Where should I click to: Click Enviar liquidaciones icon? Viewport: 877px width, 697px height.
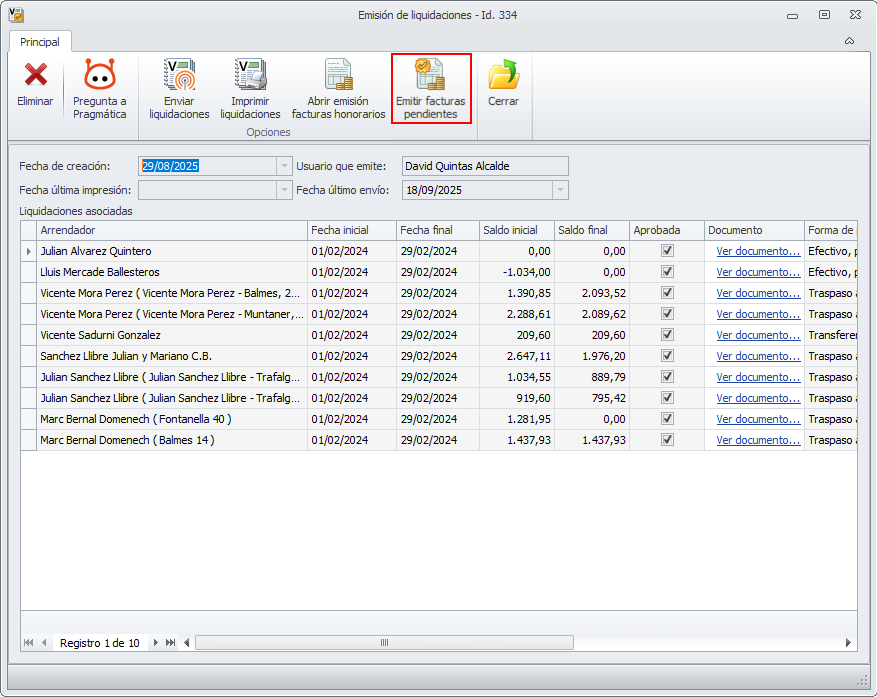179,75
